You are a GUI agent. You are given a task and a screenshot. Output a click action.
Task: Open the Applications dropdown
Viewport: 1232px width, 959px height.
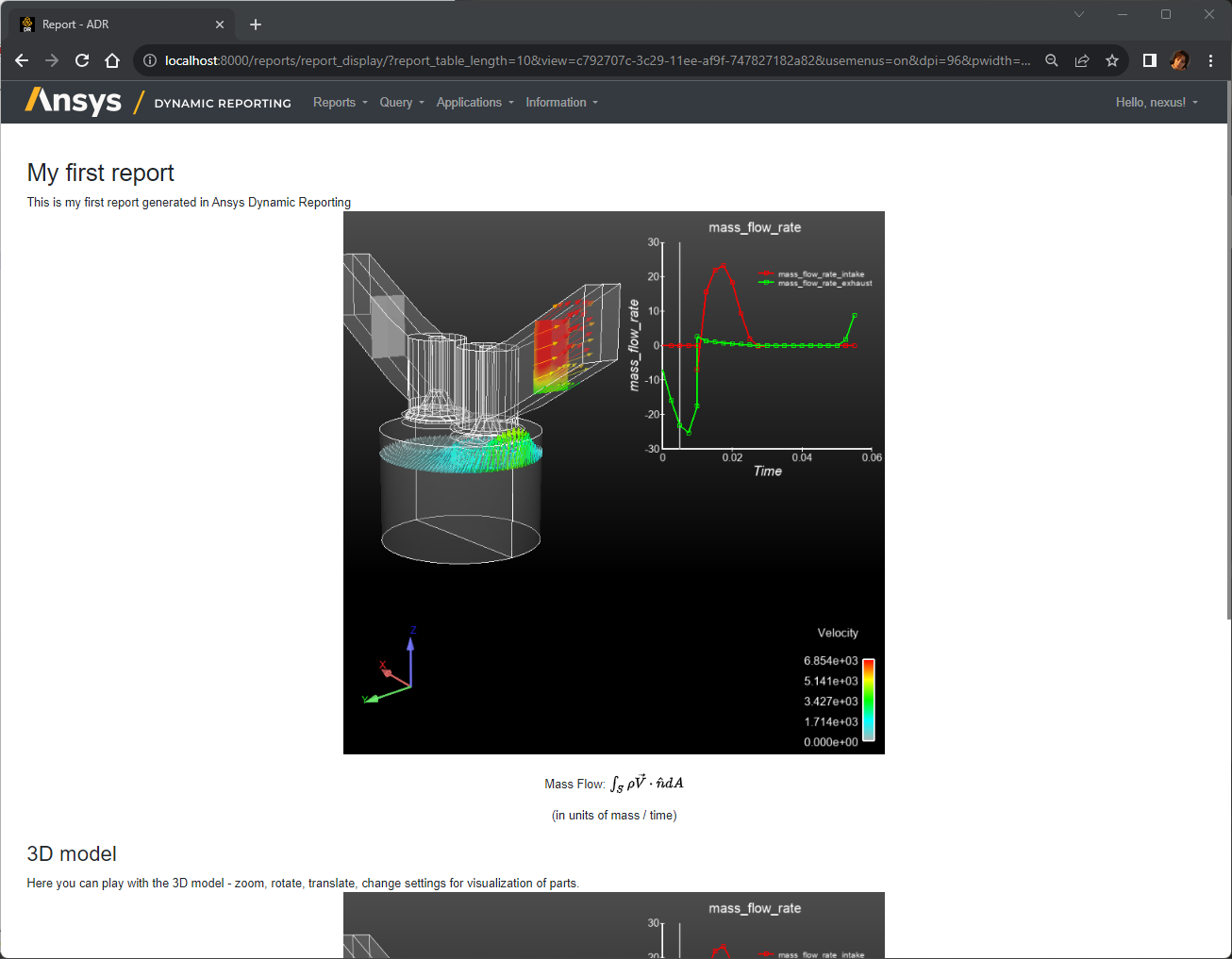coord(475,103)
